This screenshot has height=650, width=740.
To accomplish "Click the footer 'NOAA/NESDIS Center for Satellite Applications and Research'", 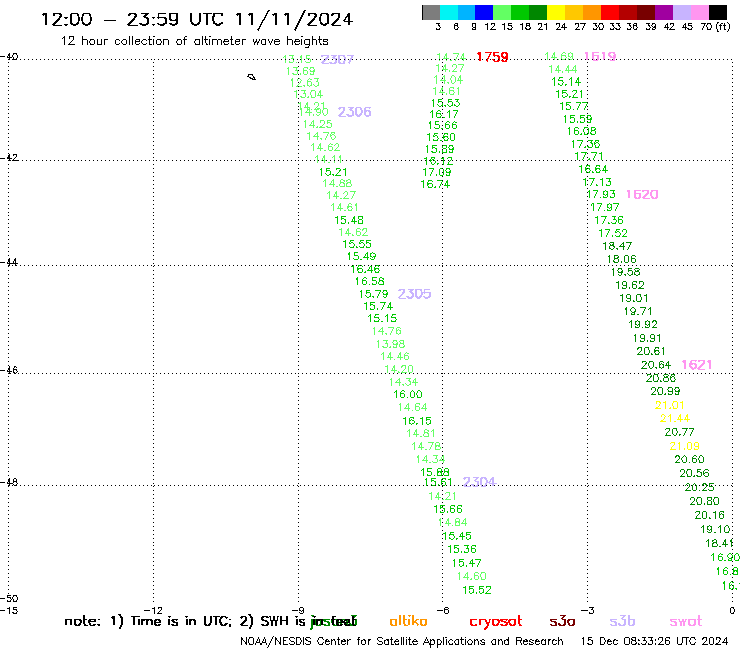I will [402, 642].
